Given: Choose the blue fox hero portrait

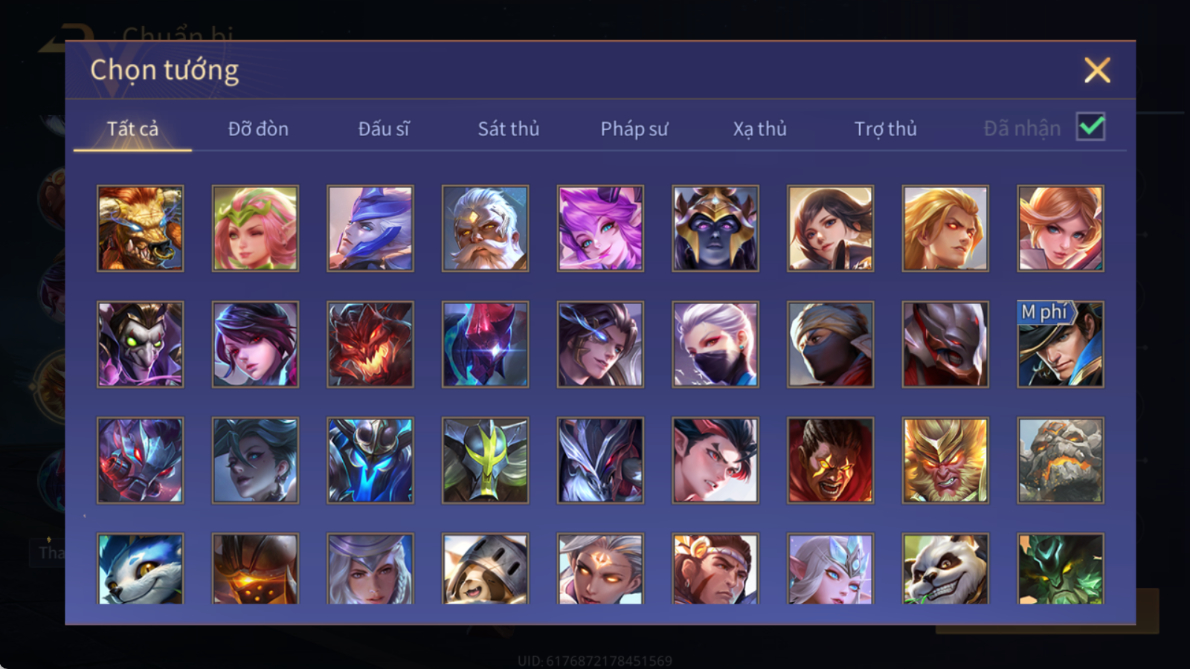Looking at the screenshot, I should pyautogui.click(x=140, y=569).
